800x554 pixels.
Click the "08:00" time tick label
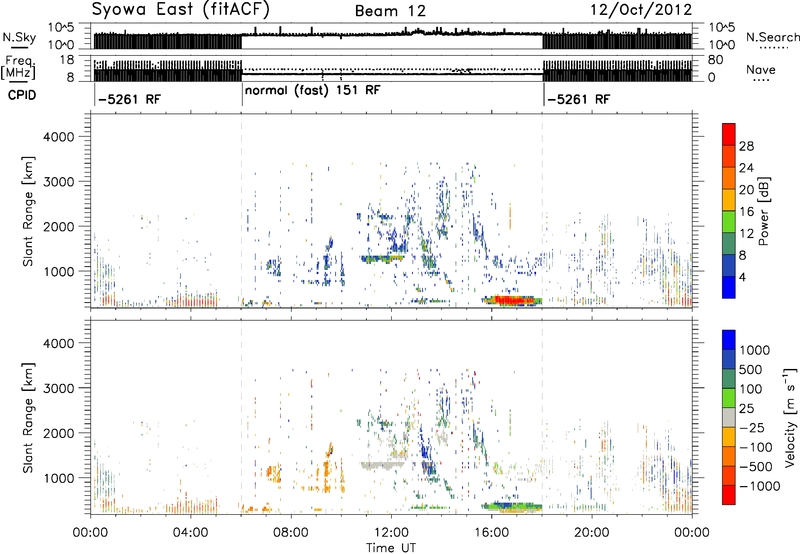(290, 533)
